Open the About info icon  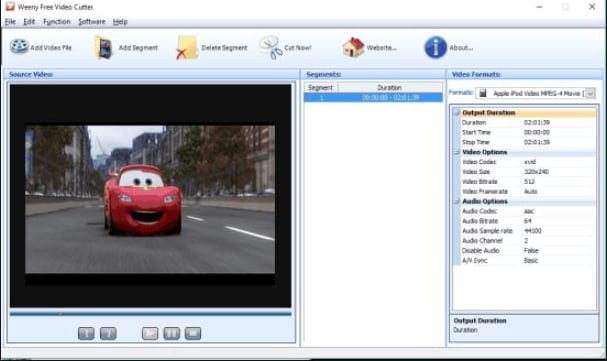[x=436, y=48]
